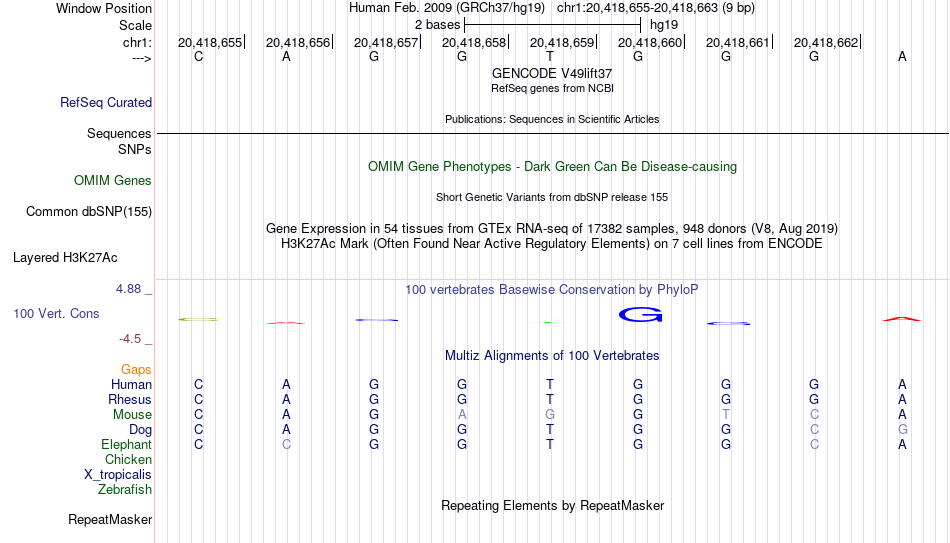Click the C base in the ruler sequence row
The width and height of the screenshot is (950, 543).
tap(198, 57)
